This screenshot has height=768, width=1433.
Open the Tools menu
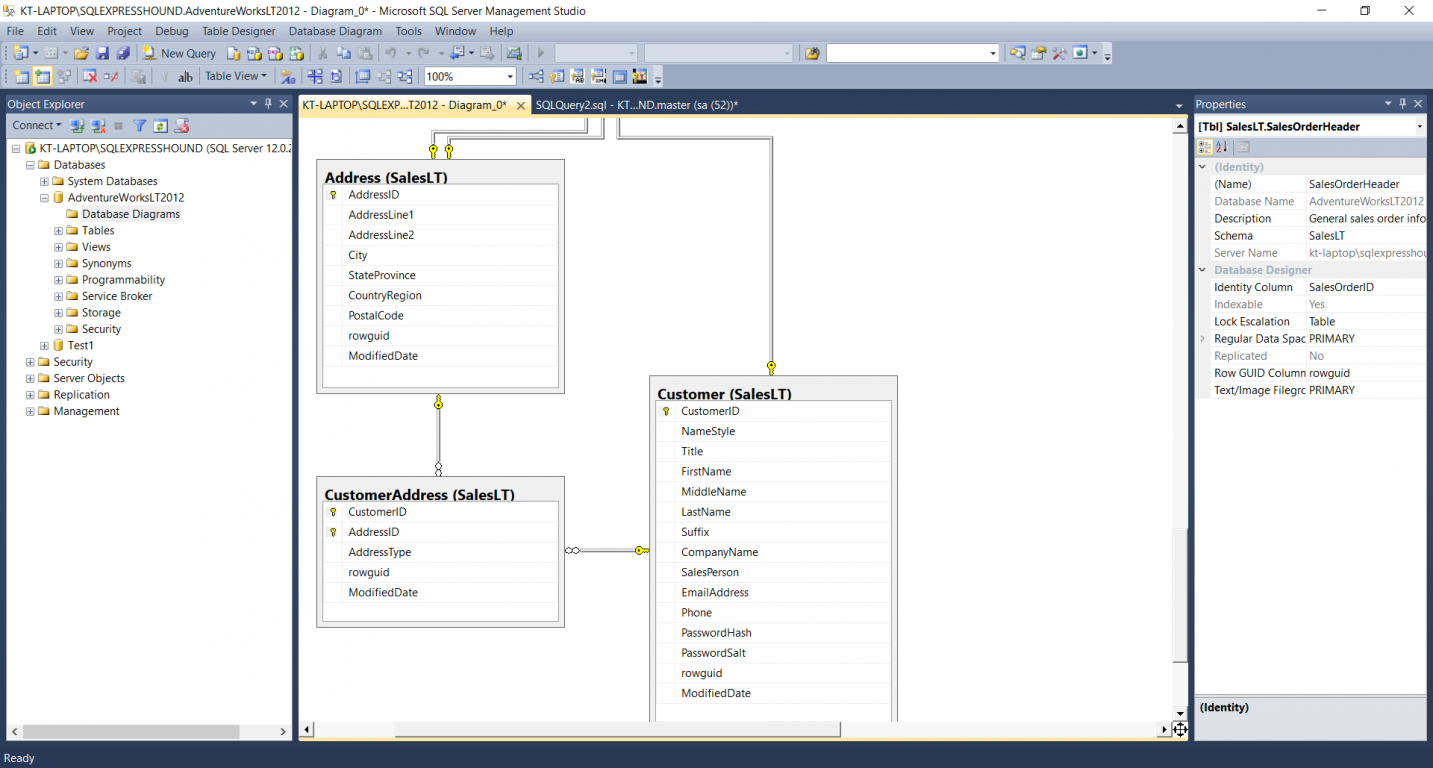coord(408,31)
